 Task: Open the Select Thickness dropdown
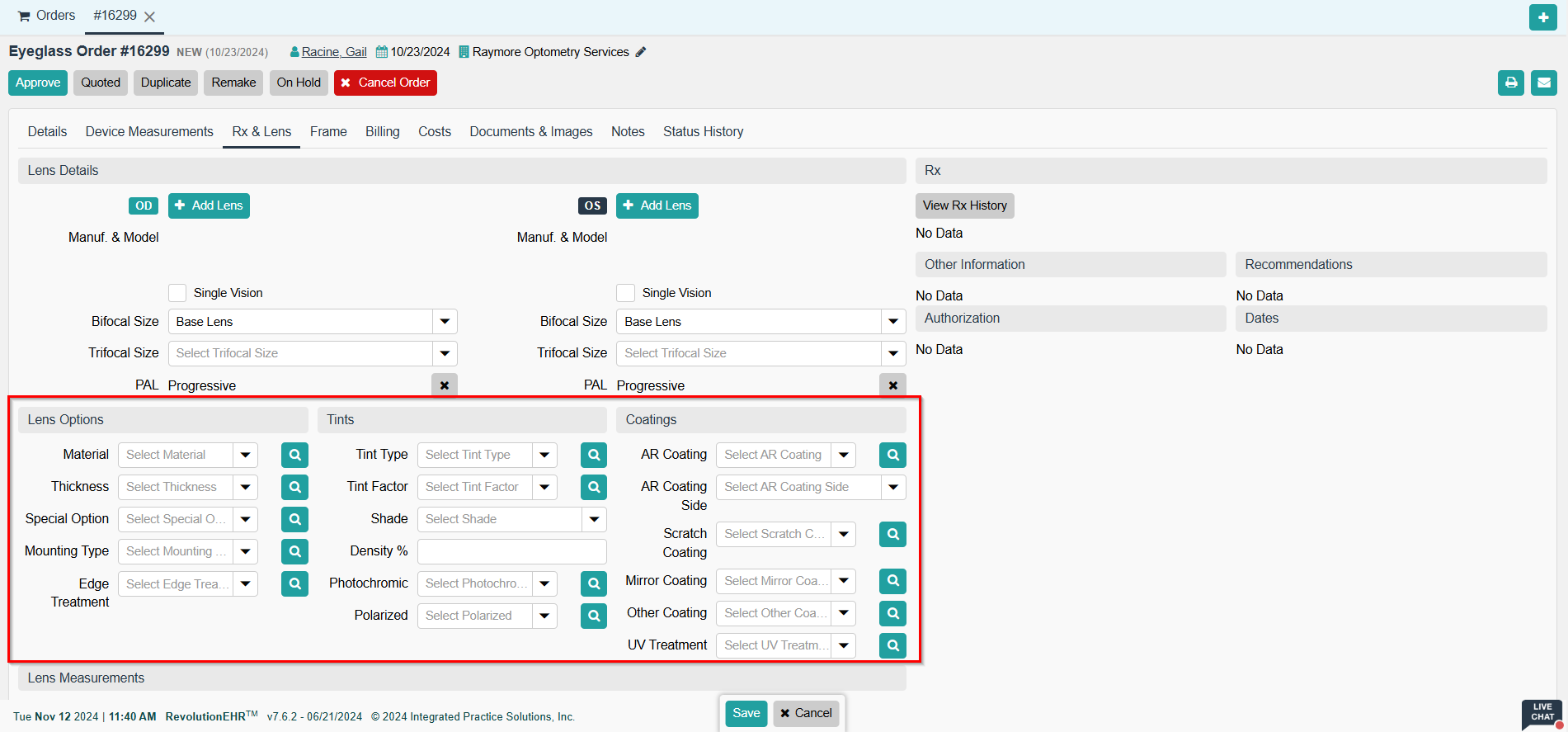245,487
